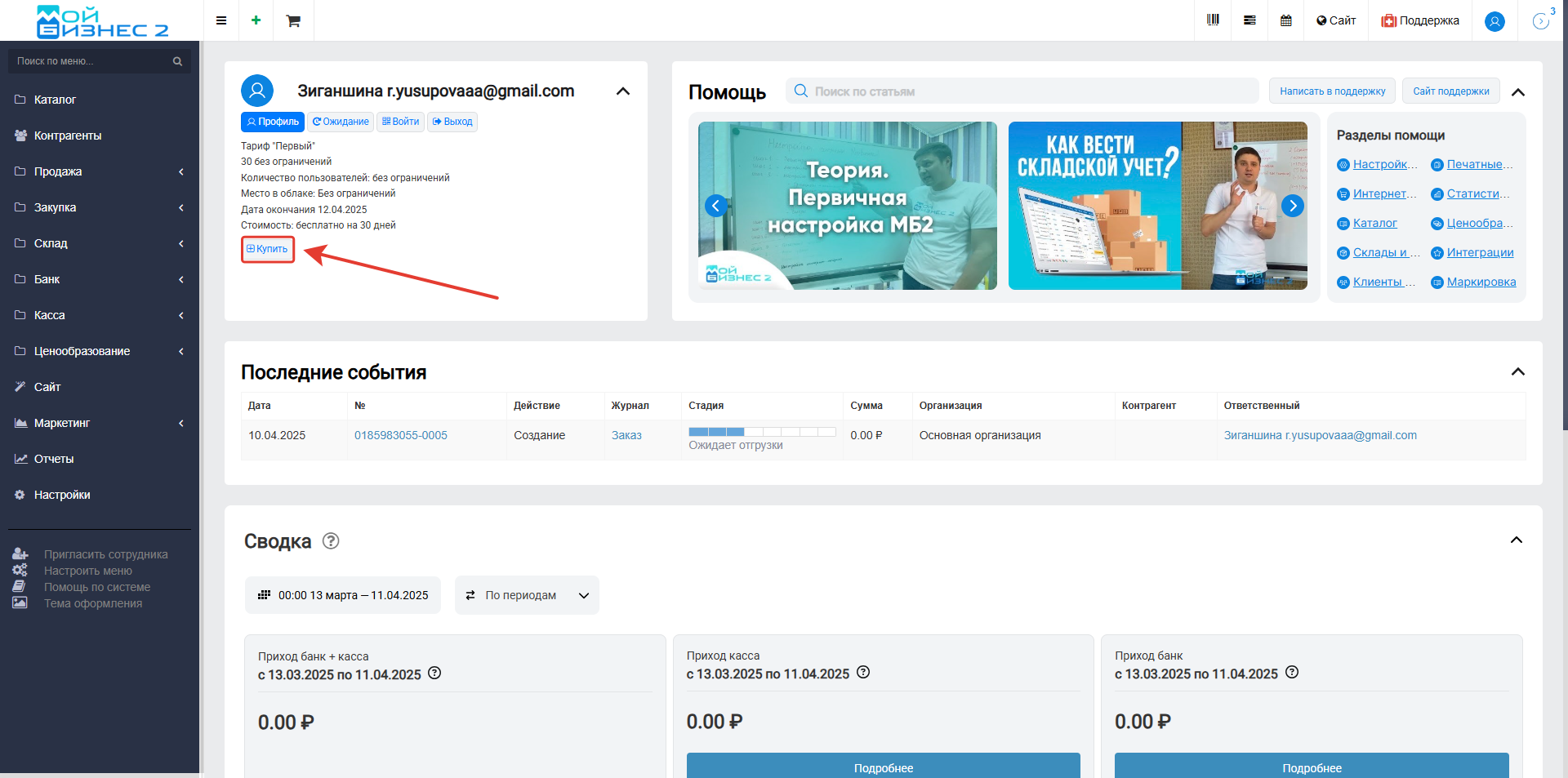Screen dimensions: 1568x778
Task: Click Пригласить сотрудника link
Action: coord(105,554)
